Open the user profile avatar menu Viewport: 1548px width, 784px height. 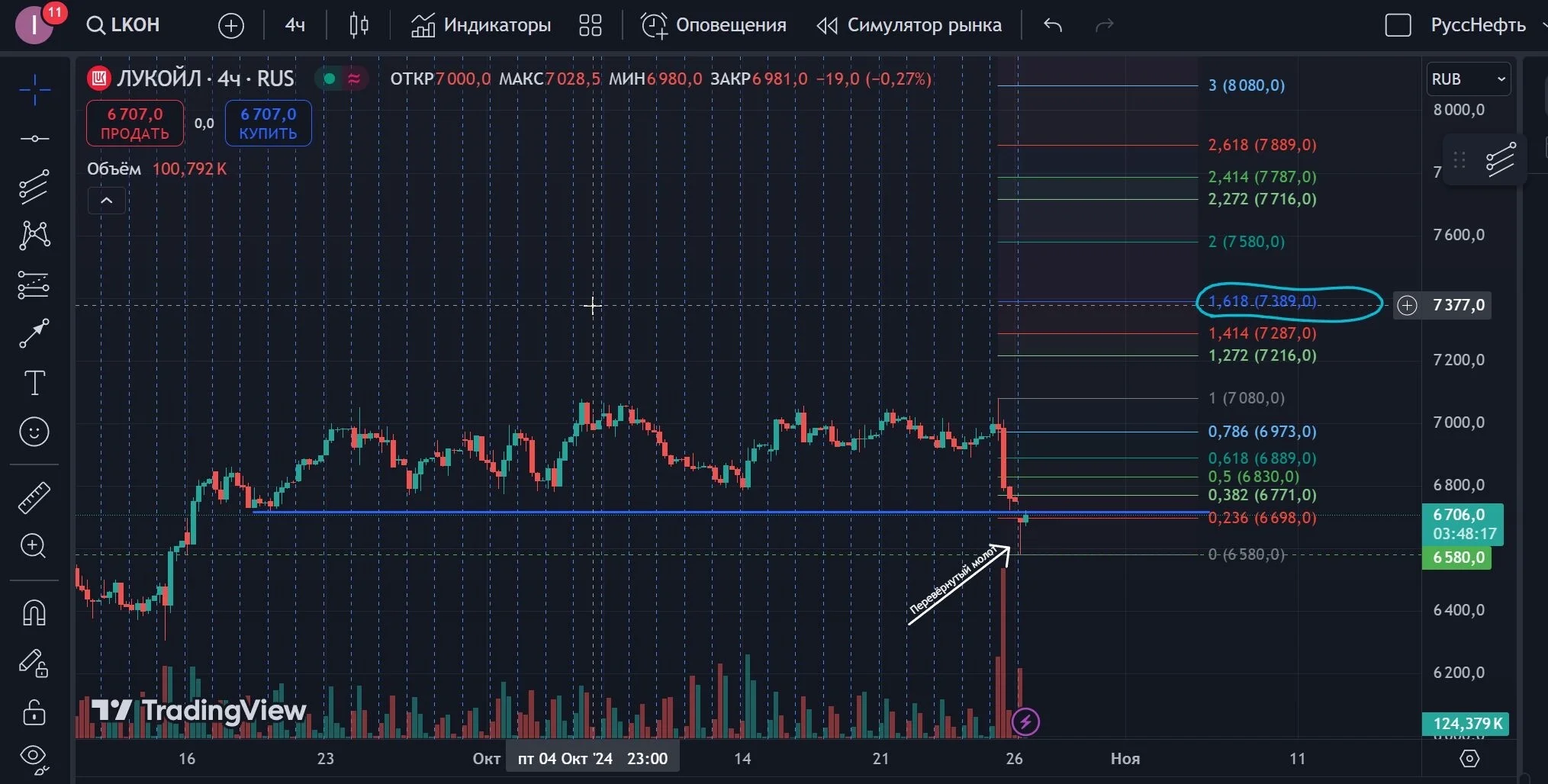(34, 24)
